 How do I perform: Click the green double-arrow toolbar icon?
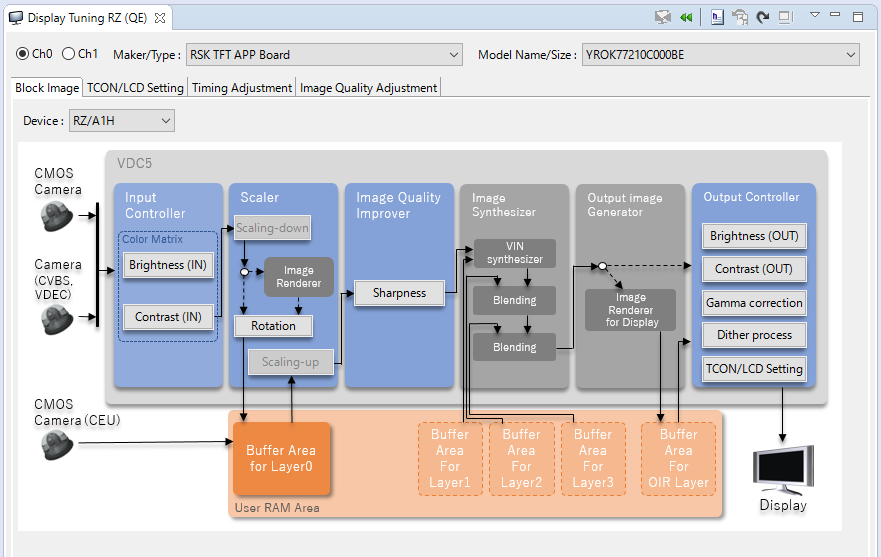[x=687, y=17]
